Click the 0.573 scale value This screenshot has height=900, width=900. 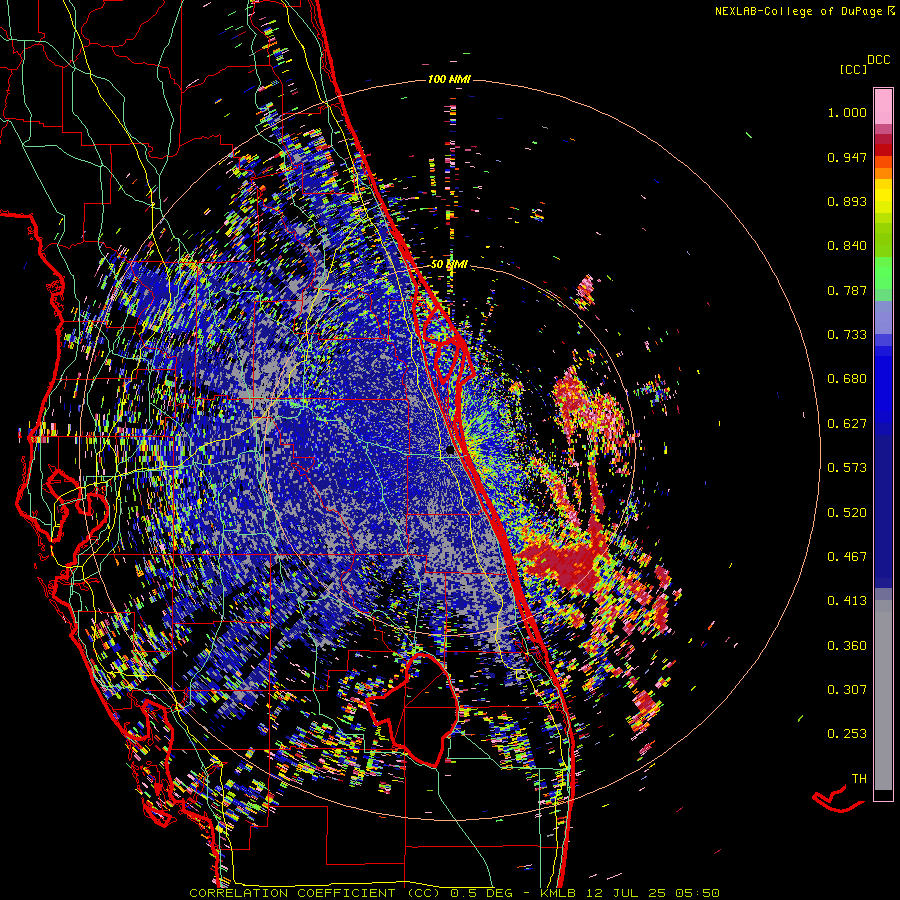point(847,468)
